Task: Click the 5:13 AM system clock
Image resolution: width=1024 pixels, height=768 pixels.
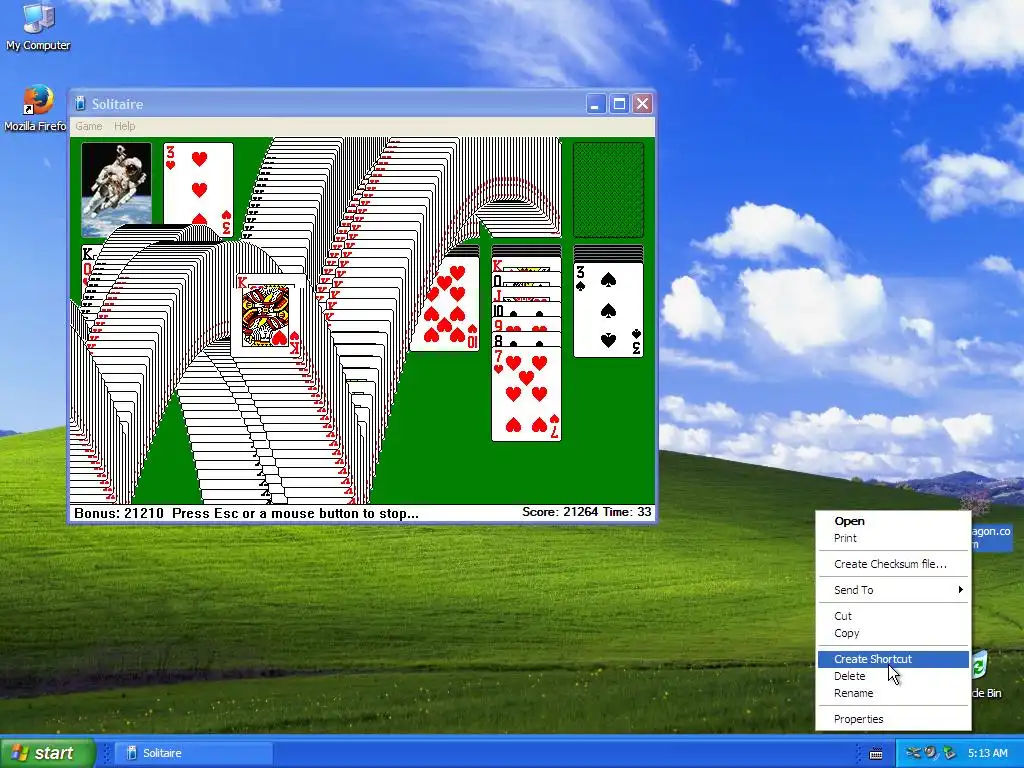Action: point(987,753)
